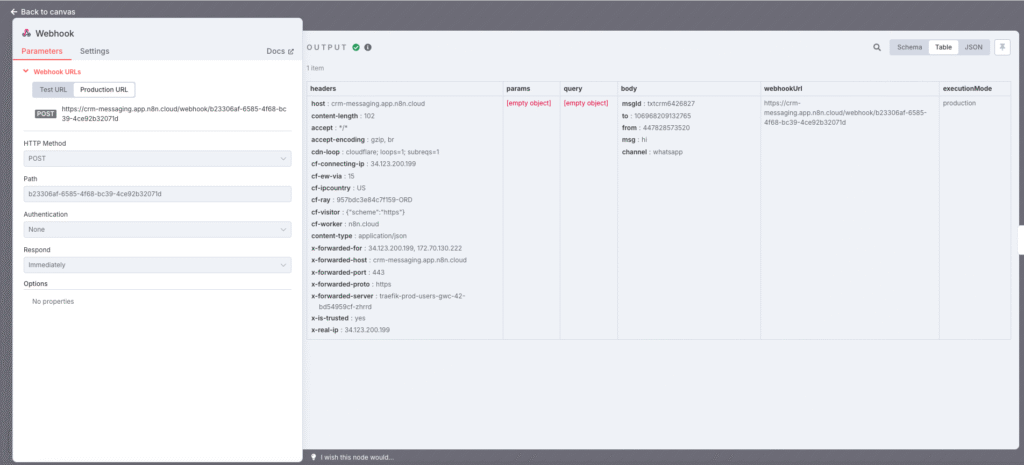The height and width of the screenshot is (465, 1024).
Task: Switch to the Parameters tab
Action: coord(42,51)
